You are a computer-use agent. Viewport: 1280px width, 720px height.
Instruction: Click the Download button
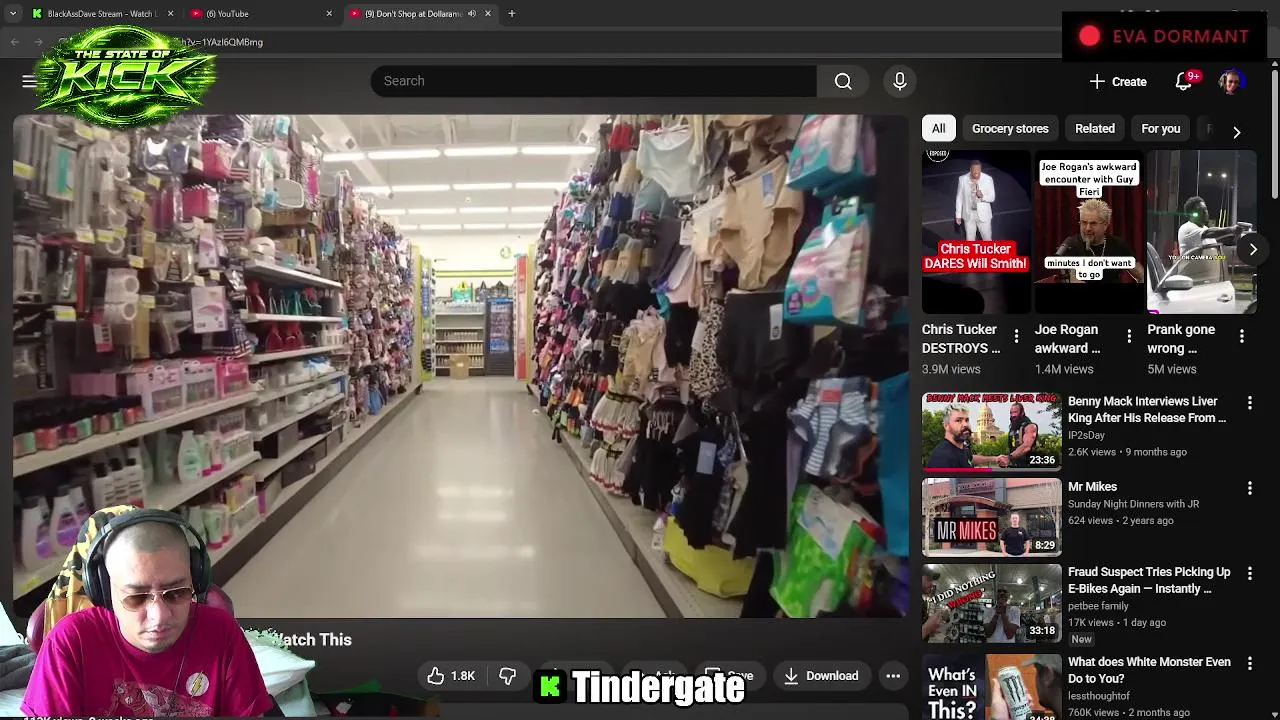(x=821, y=676)
